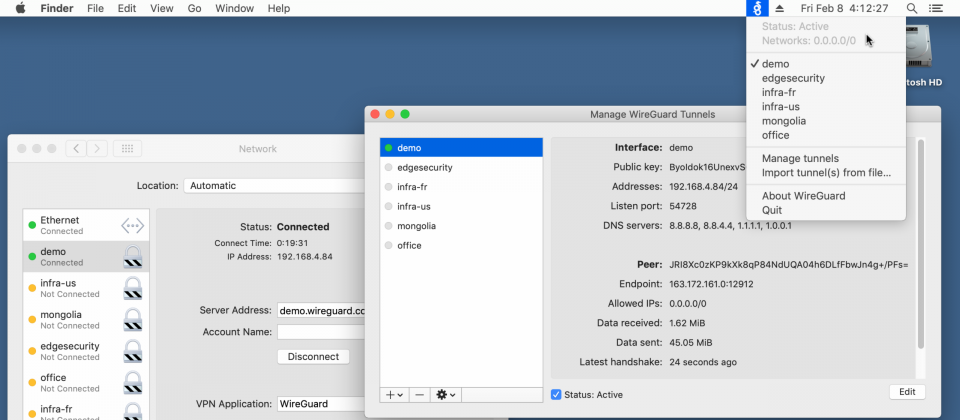
Task: Click the Disconnect button in Network window
Action: (x=313, y=356)
